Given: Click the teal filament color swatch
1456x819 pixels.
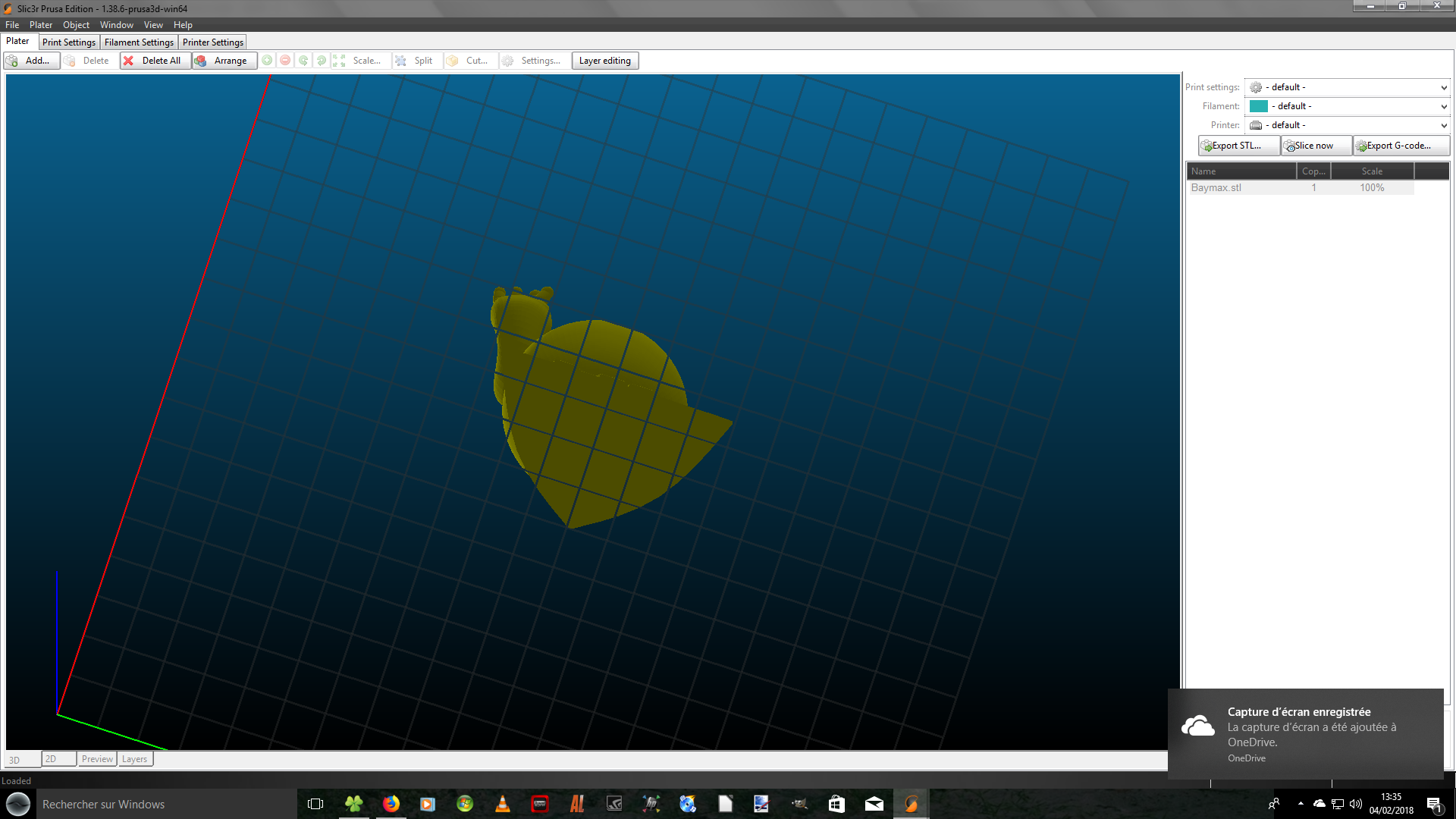Looking at the screenshot, I should click(x=1258, y=107).
